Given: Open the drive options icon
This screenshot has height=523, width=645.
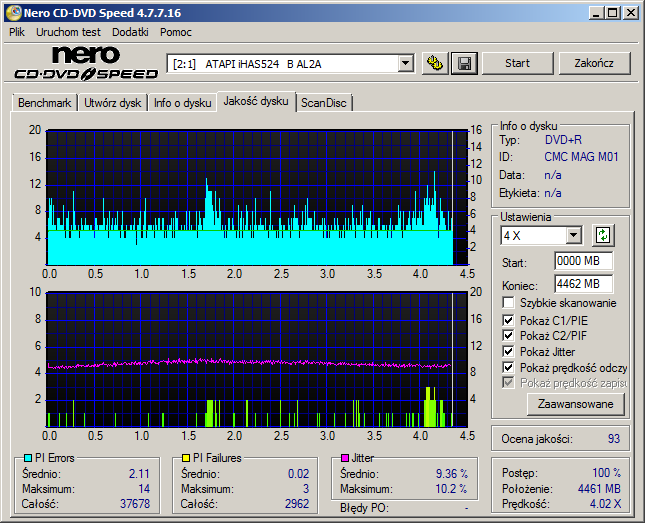Looking at the screenshot, I should 435,63.
